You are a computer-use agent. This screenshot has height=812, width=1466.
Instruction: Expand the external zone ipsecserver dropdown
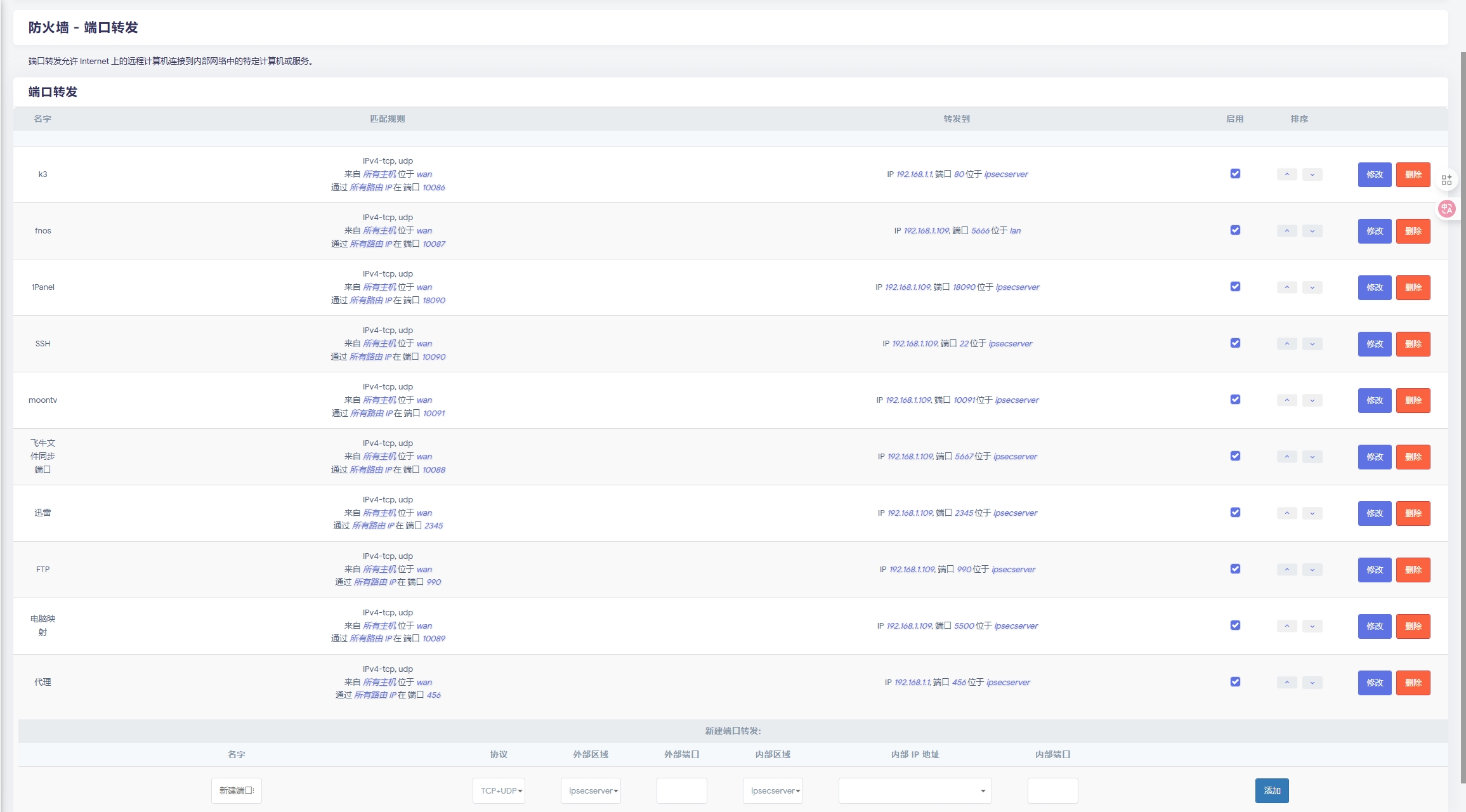click(591, 790)
